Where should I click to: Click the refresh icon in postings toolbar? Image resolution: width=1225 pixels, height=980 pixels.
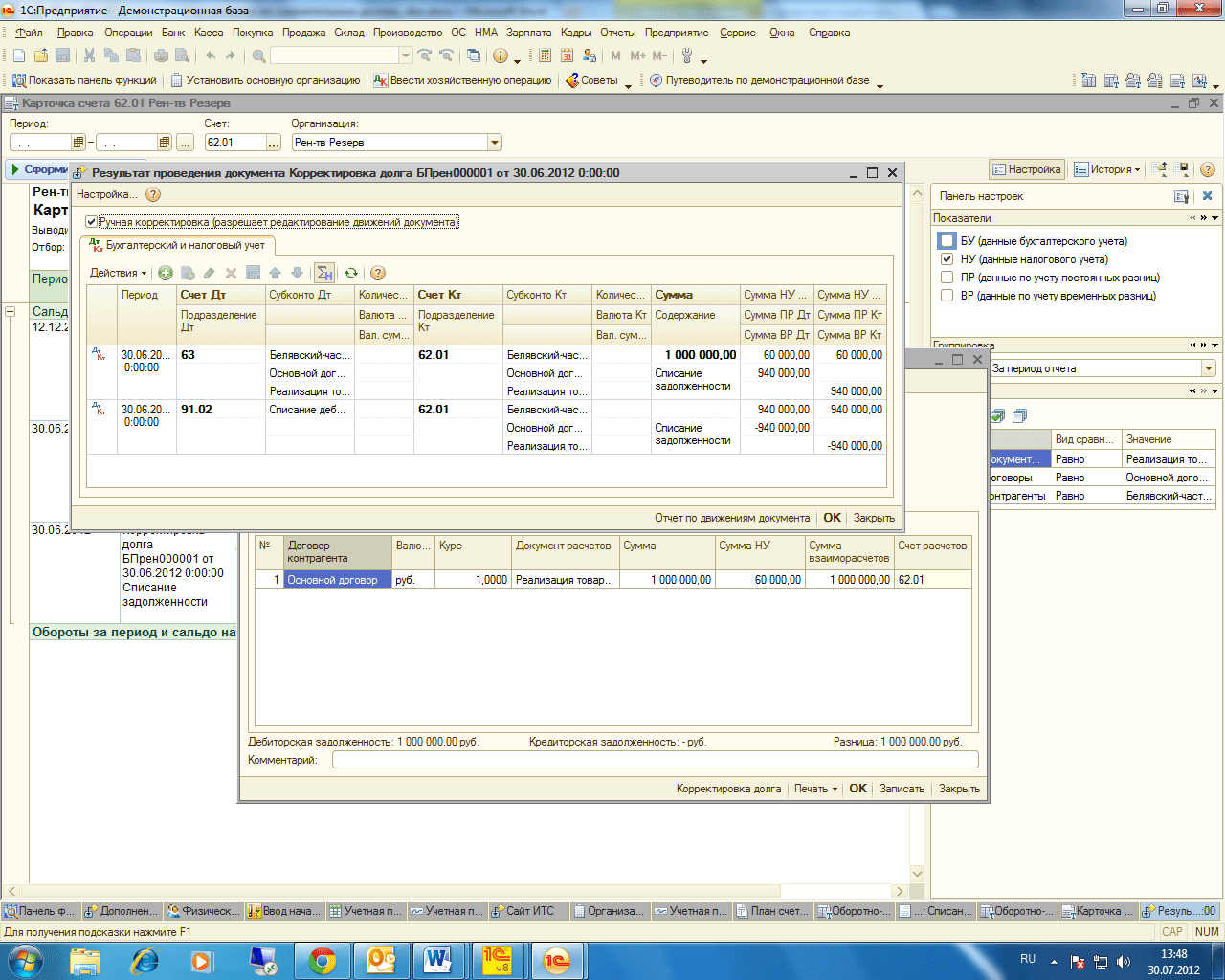351,273
